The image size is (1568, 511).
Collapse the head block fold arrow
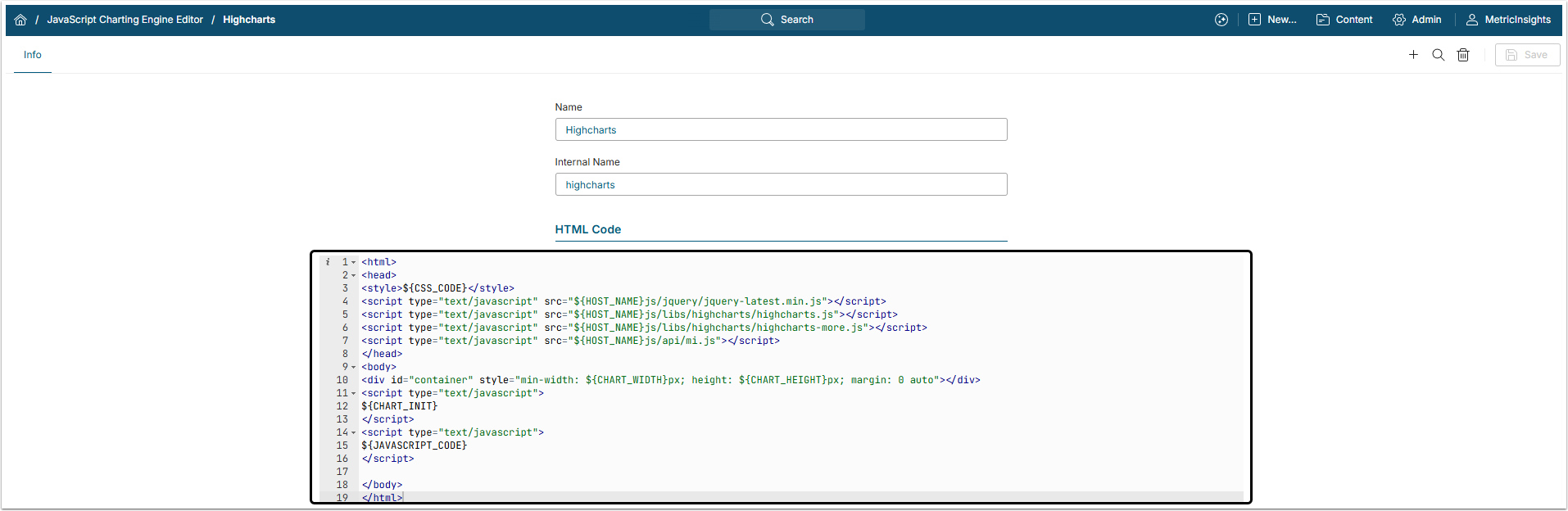click(354, 276)
